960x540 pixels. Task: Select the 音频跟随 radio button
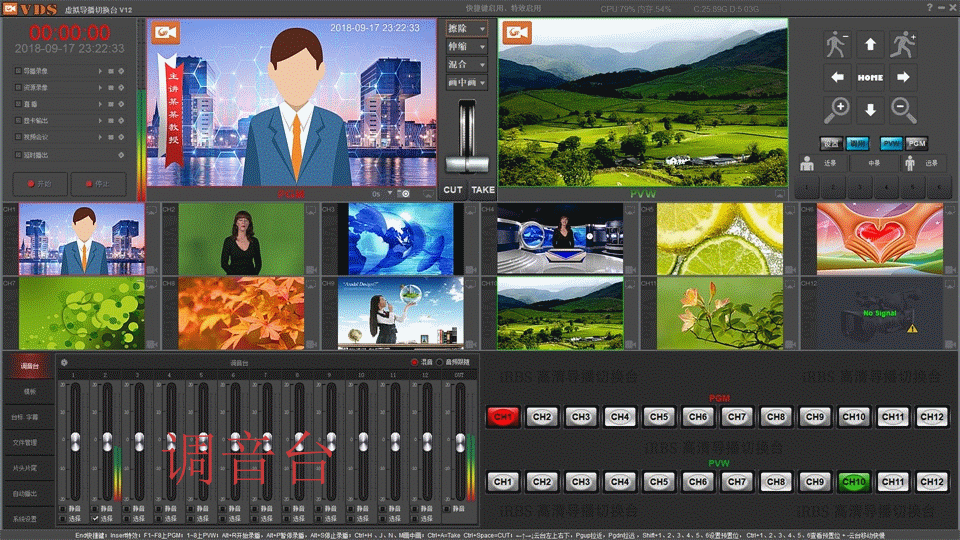coord(438,362)
